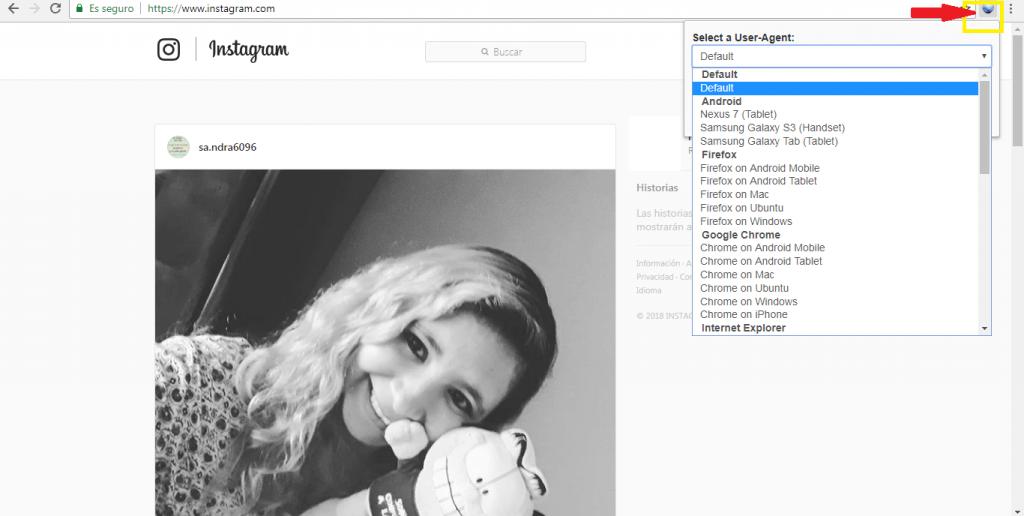1024x516 pixels.
Task: Select Nexus 7 (Tablet) option
Action: click(x=835, y=114)
